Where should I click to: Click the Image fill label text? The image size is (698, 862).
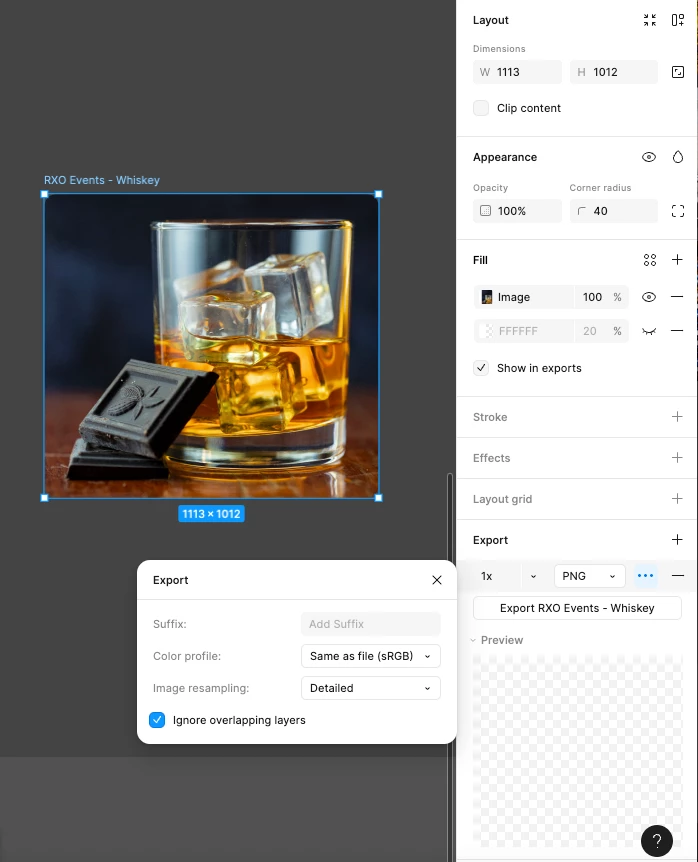[x=514, y=297]
